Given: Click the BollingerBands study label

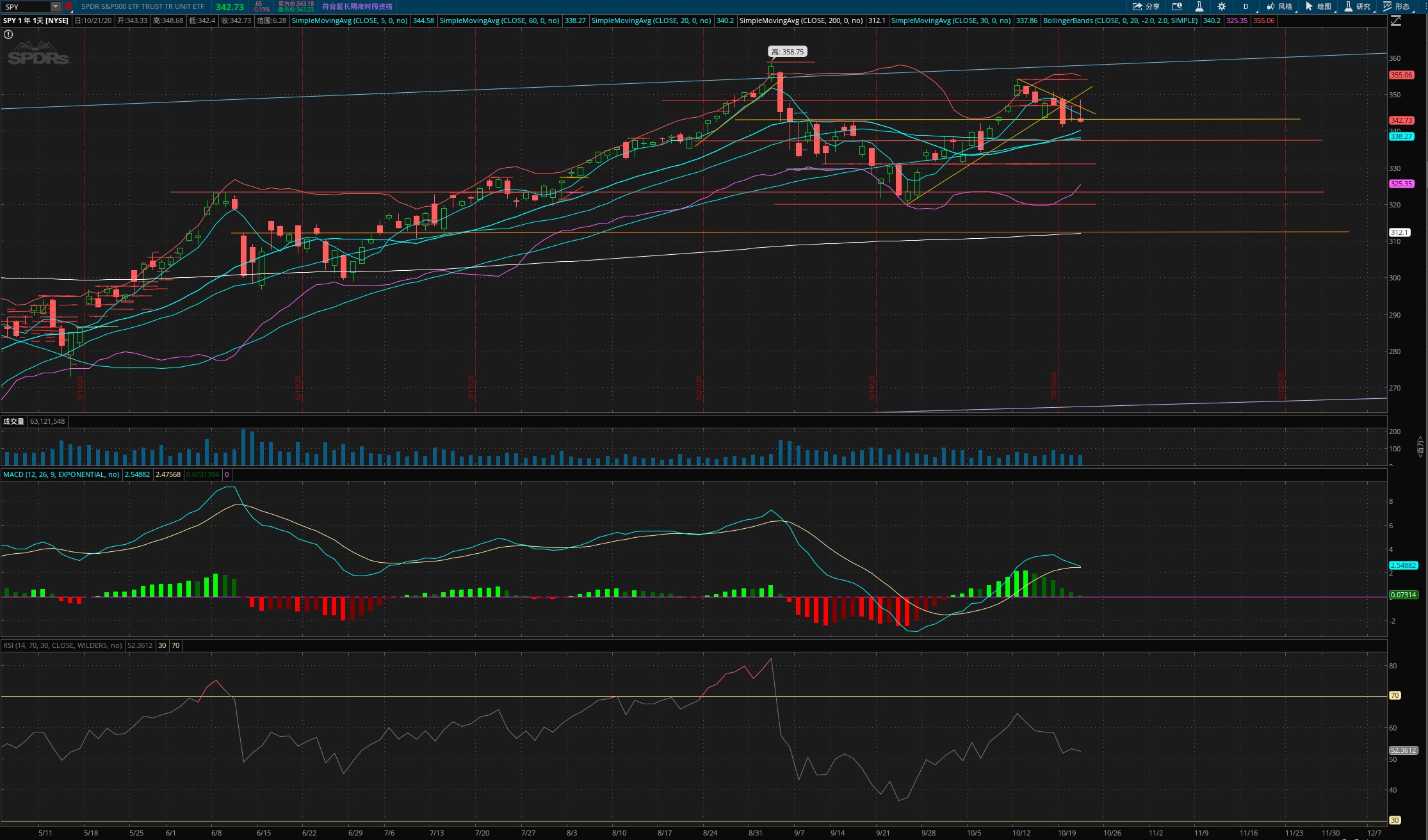Looking at the screenshot, I should click(1120, 20).
